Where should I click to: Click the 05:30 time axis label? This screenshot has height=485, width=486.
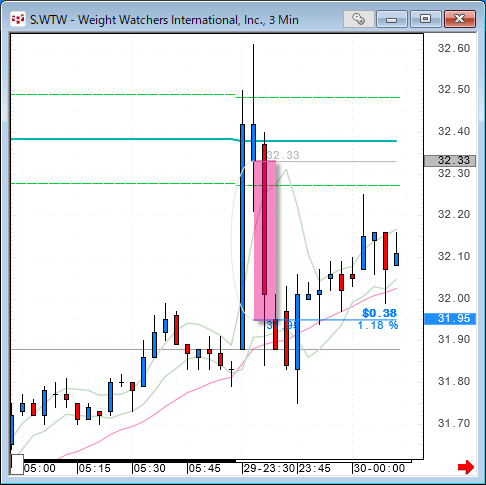(150, 468)
